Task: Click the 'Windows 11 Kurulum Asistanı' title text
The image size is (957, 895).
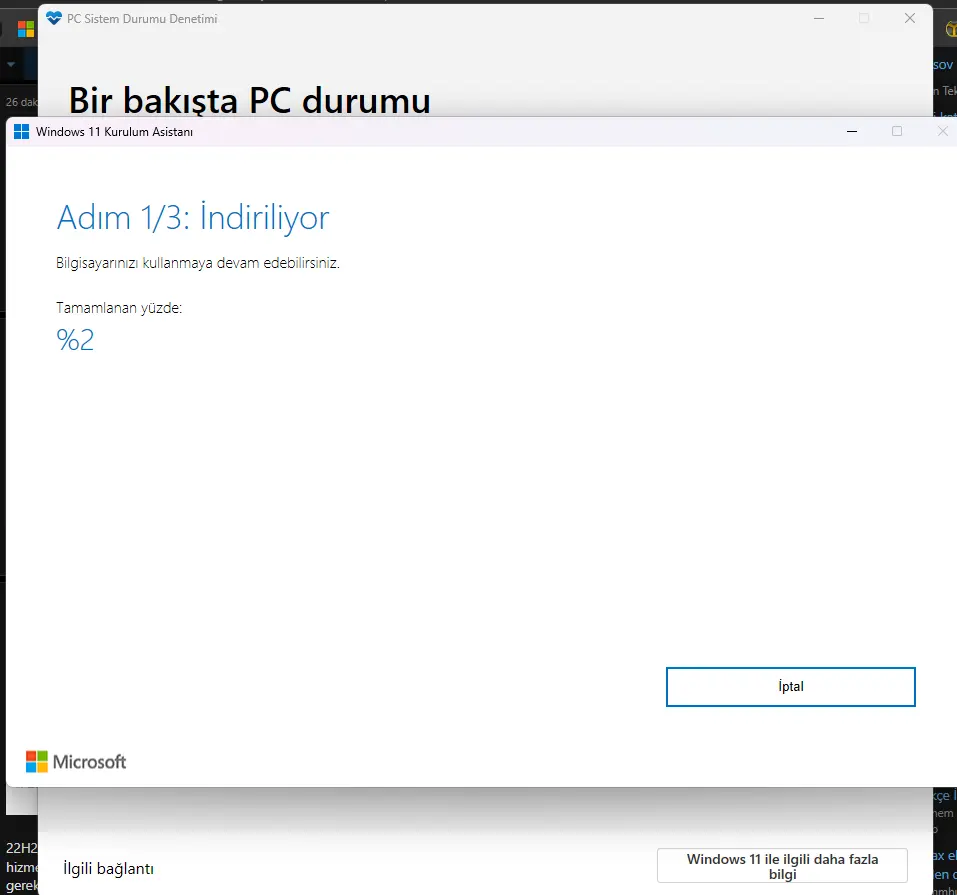Action: pyautogui.click(x=114, y=132)
